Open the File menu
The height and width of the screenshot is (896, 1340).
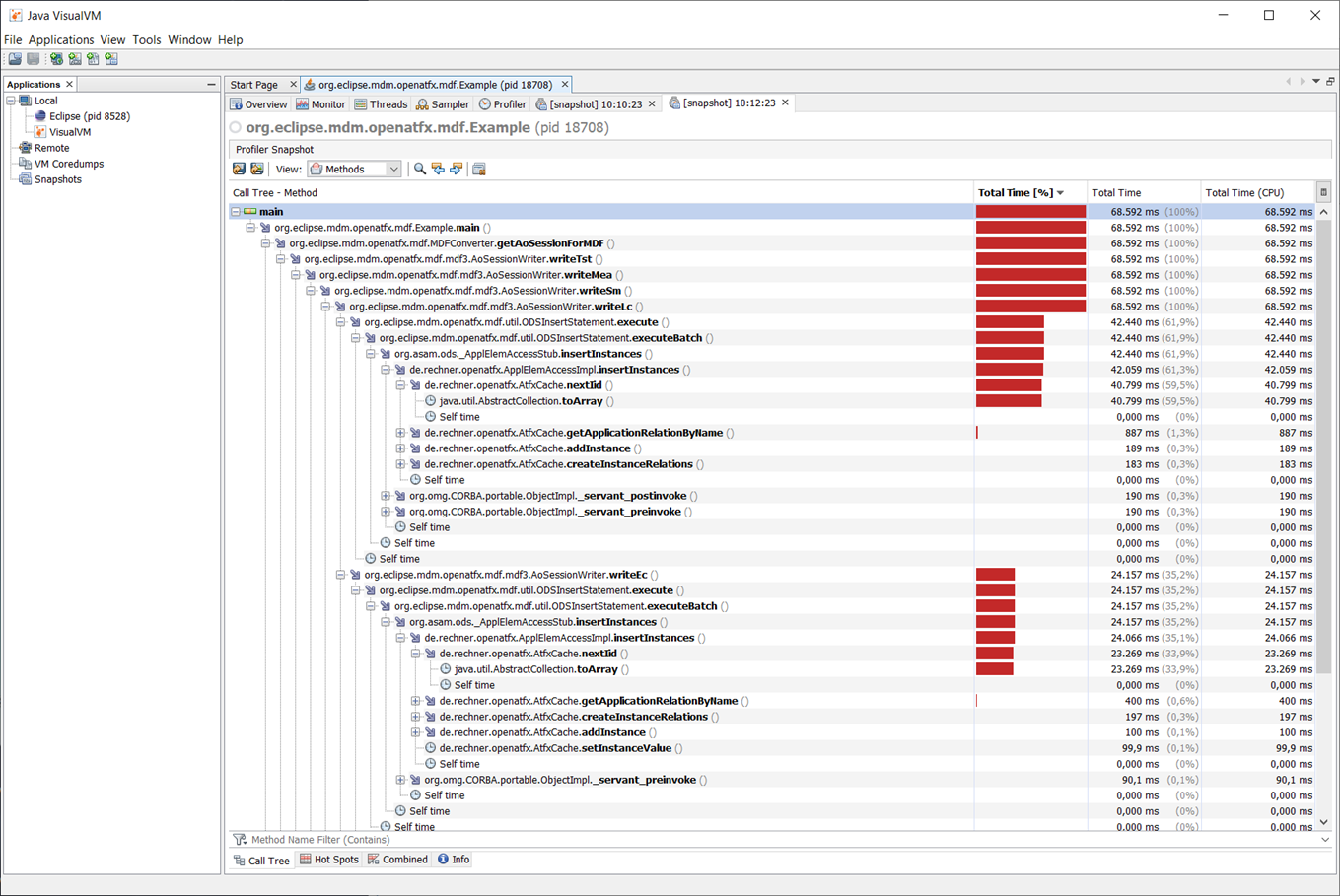click(13, 40)
